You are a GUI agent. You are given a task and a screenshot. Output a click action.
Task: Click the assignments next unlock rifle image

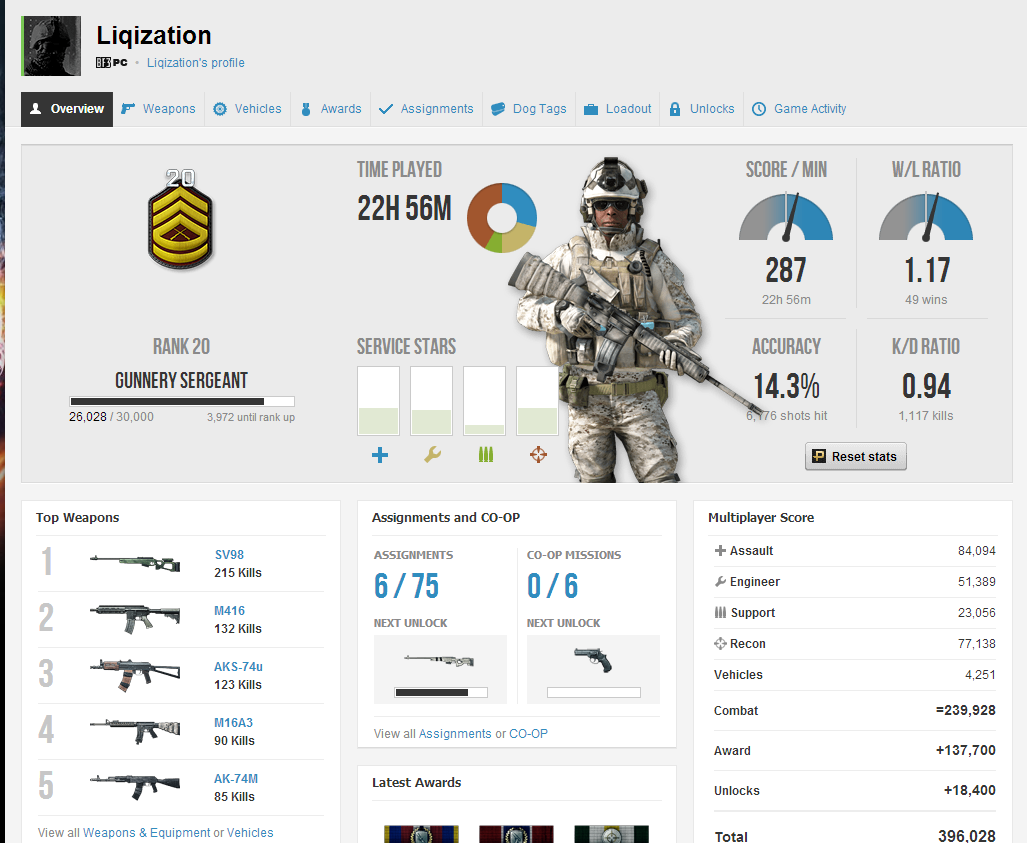tap(440, 661)
